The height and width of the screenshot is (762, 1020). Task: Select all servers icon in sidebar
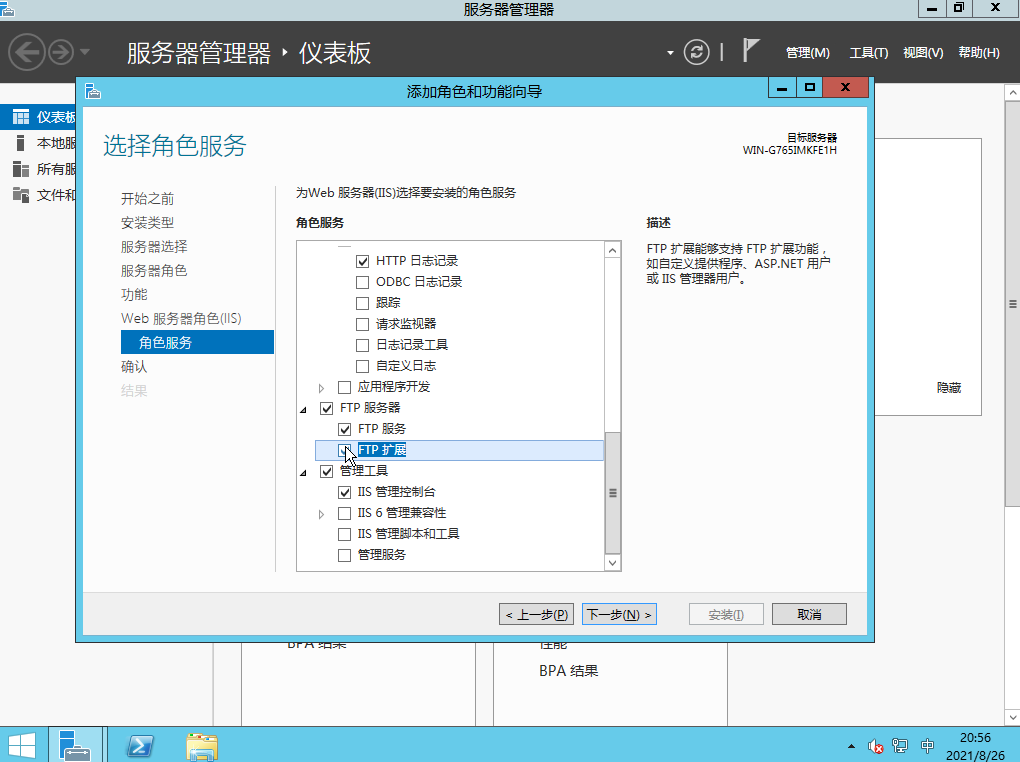point(21,169)
